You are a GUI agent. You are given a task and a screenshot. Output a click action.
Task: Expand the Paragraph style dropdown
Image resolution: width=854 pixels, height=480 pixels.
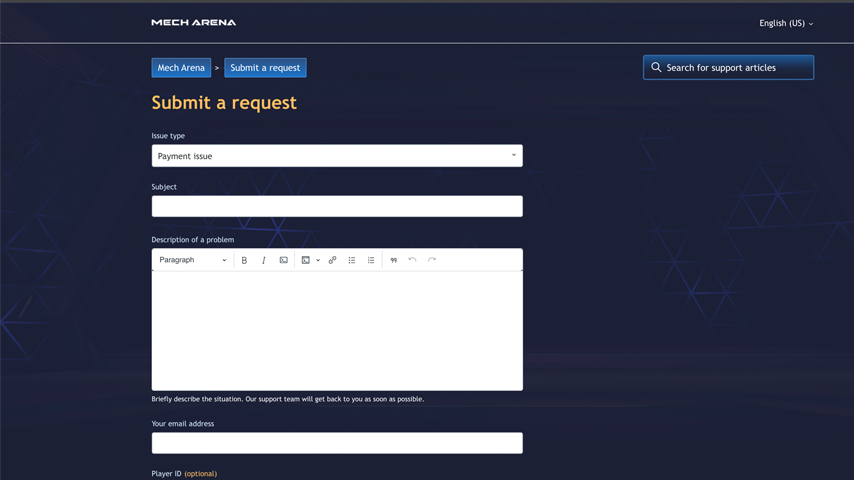(x=192, y=260)
